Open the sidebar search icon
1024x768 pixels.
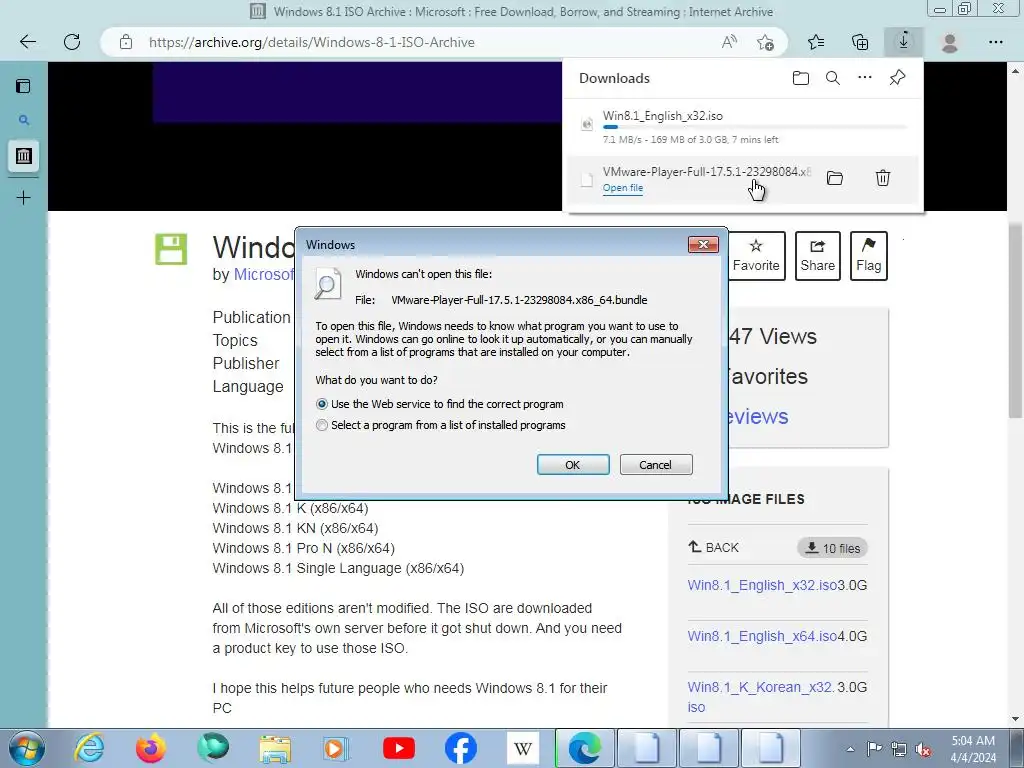pos(24,120)
